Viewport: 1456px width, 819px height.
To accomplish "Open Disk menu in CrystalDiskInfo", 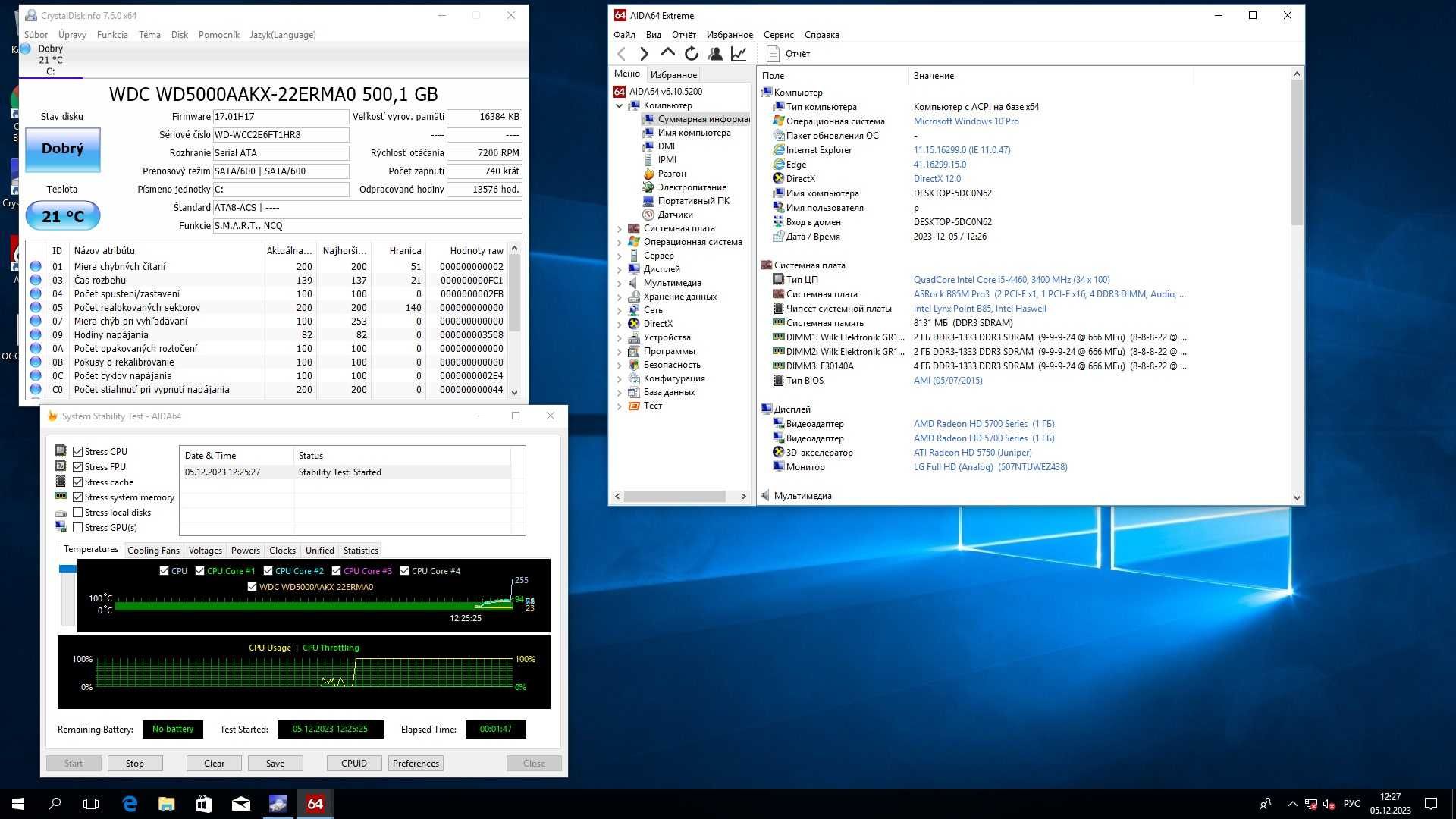I will pyautogui.click(x=180, y=35).
